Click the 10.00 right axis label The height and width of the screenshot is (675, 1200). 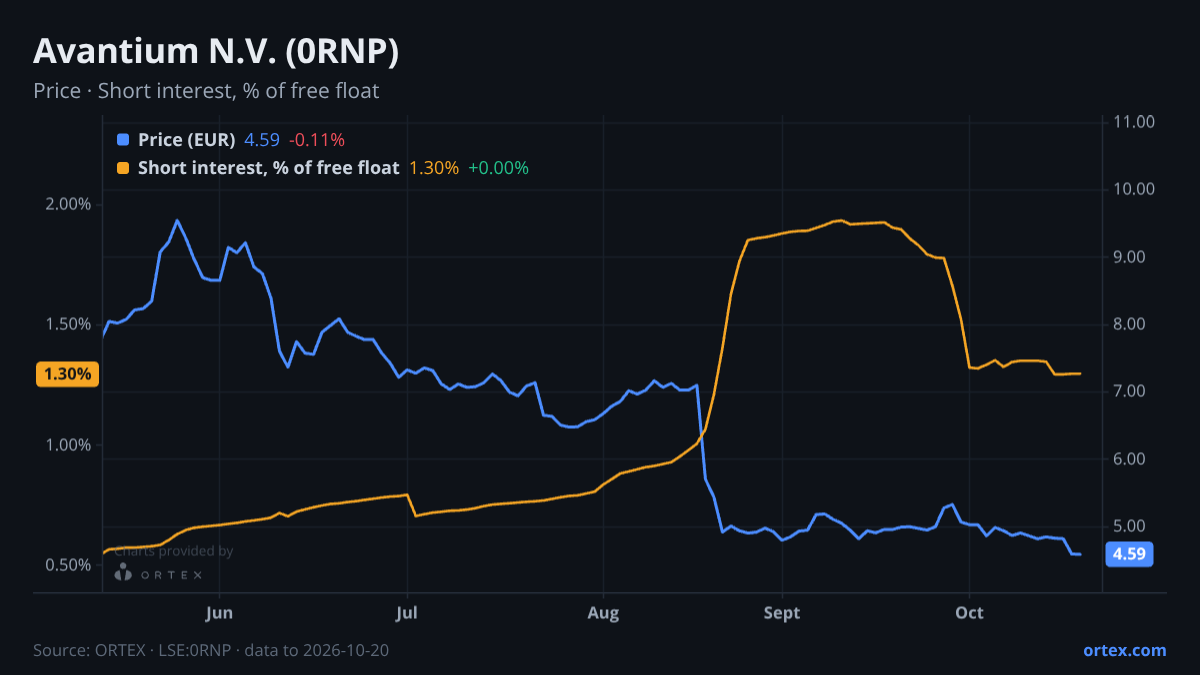[x=1134, y=189]
